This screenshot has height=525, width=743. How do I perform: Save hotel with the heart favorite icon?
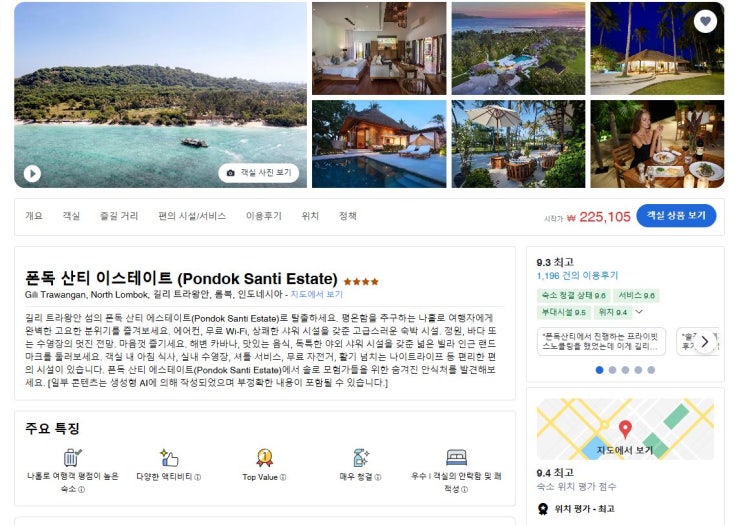(x=705, y=21)
